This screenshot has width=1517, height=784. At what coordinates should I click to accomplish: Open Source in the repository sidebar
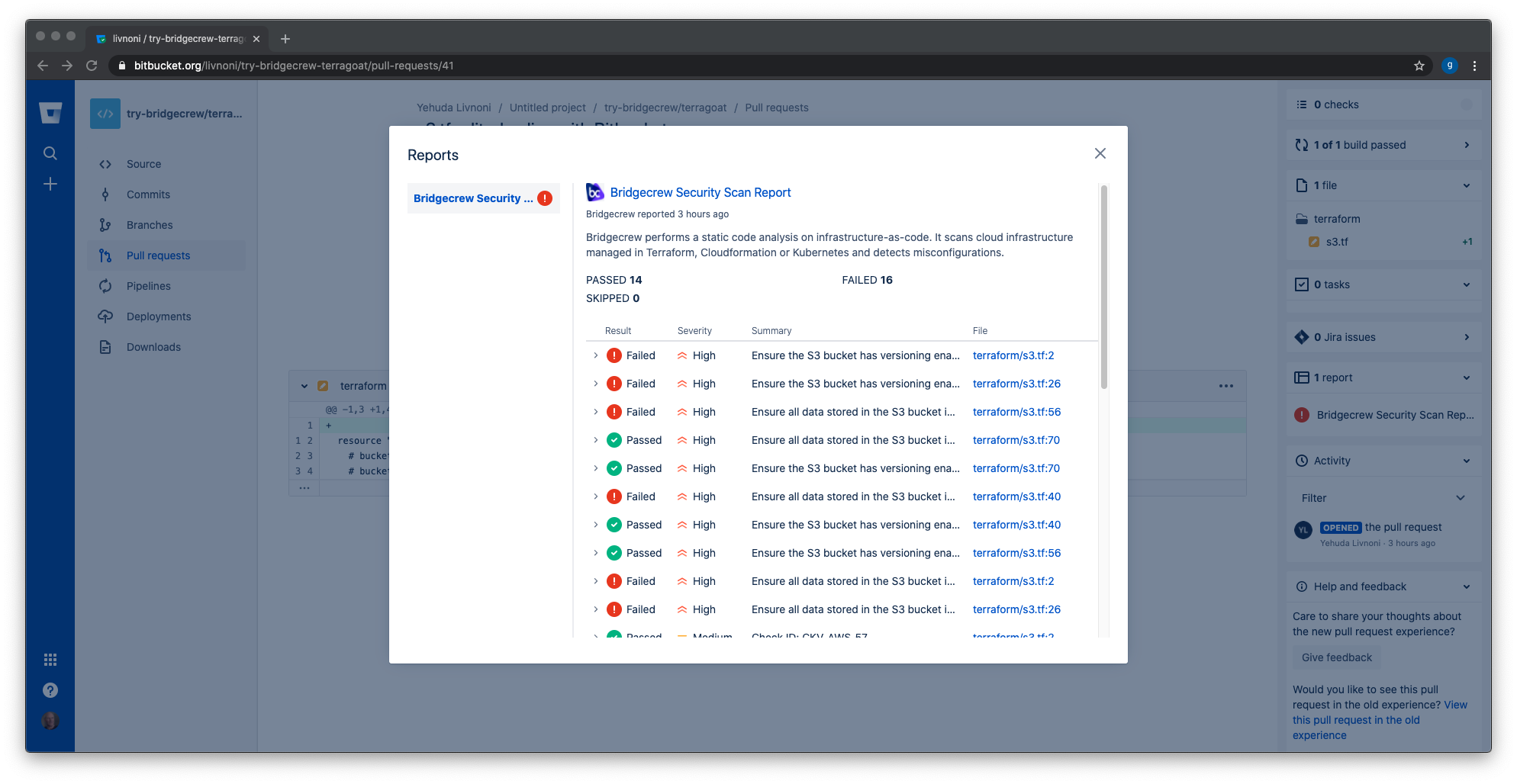pyautogui.click(x=166, y=164)
